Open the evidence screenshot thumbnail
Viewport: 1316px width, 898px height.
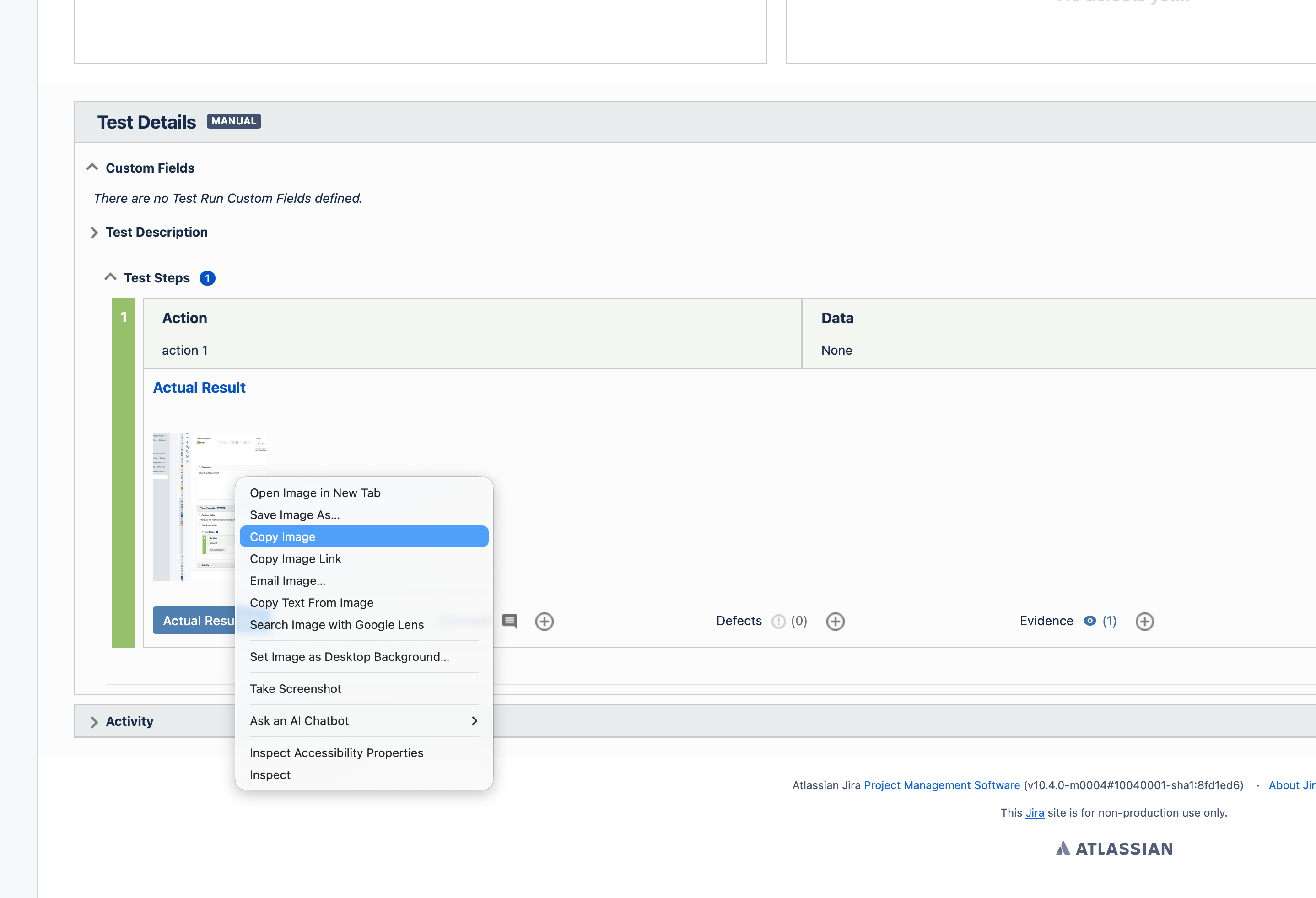click(x=194, y=507)
